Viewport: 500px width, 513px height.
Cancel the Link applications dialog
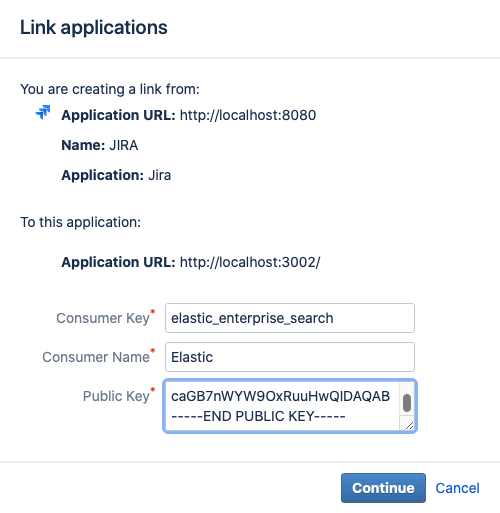point(457,488)
